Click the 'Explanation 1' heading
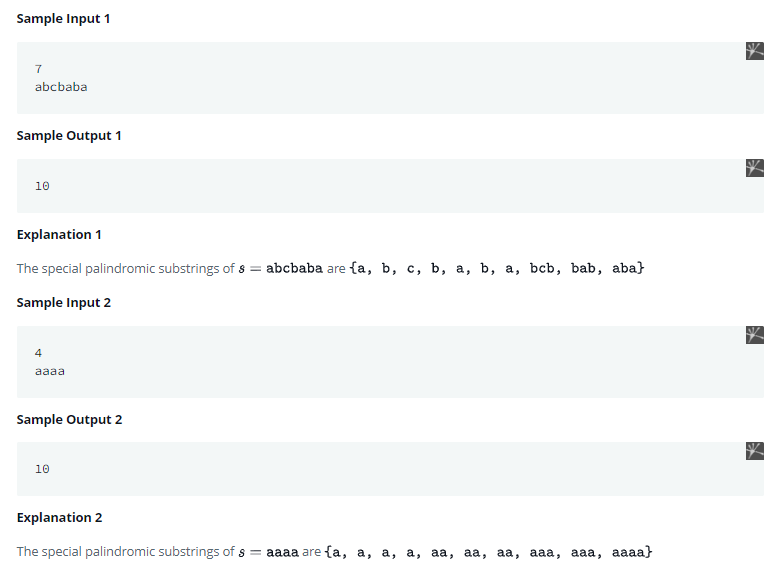 click(59, 234)
